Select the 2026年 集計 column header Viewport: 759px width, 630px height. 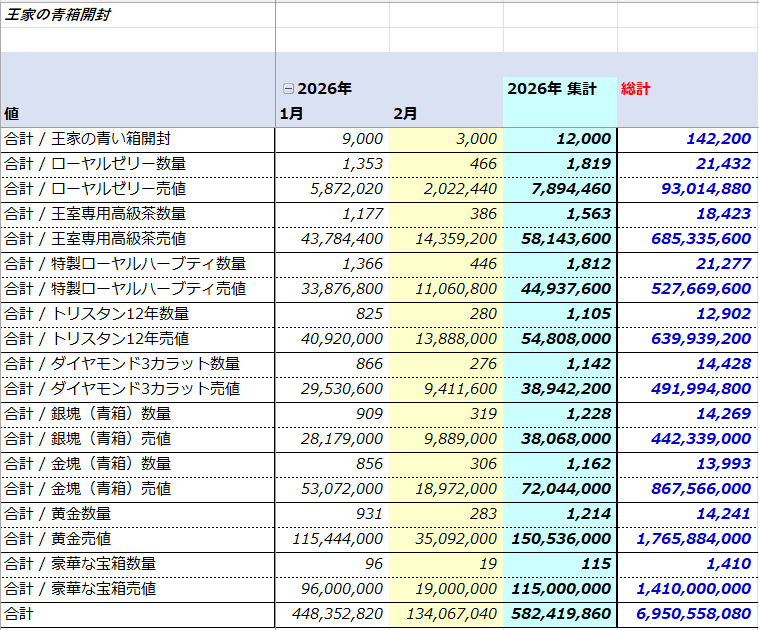[552, 89]
